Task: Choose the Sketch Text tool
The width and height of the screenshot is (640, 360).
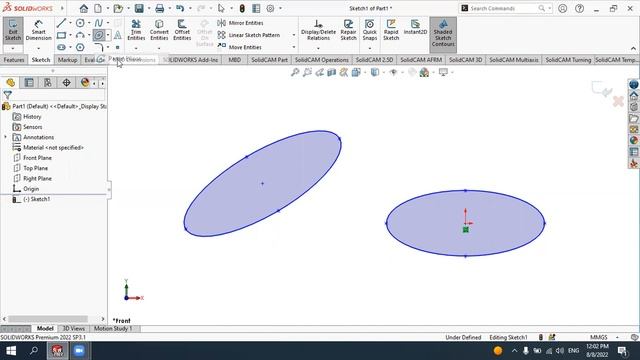Action: (x=118, y=35)
